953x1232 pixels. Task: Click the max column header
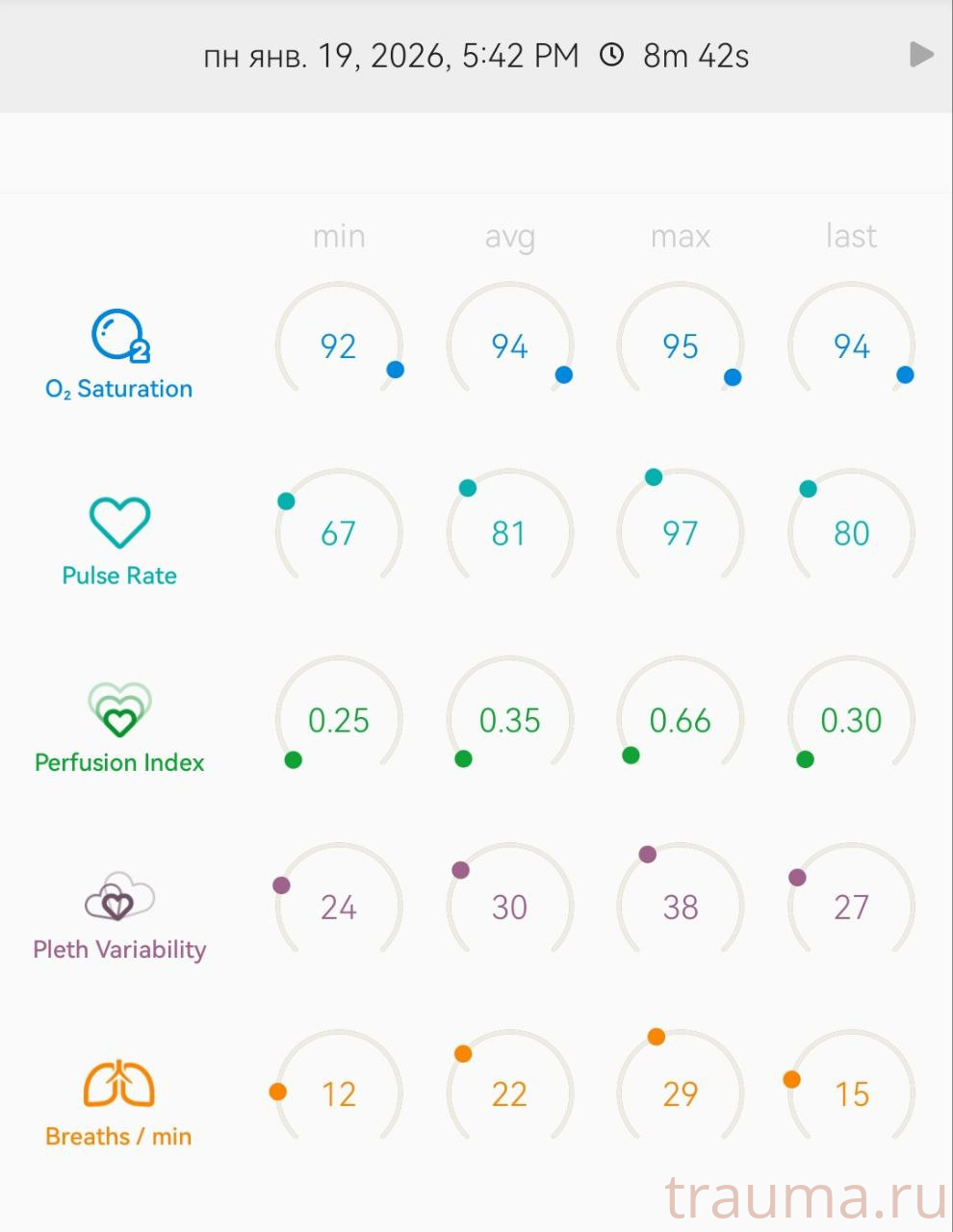(x=681, y=236)
